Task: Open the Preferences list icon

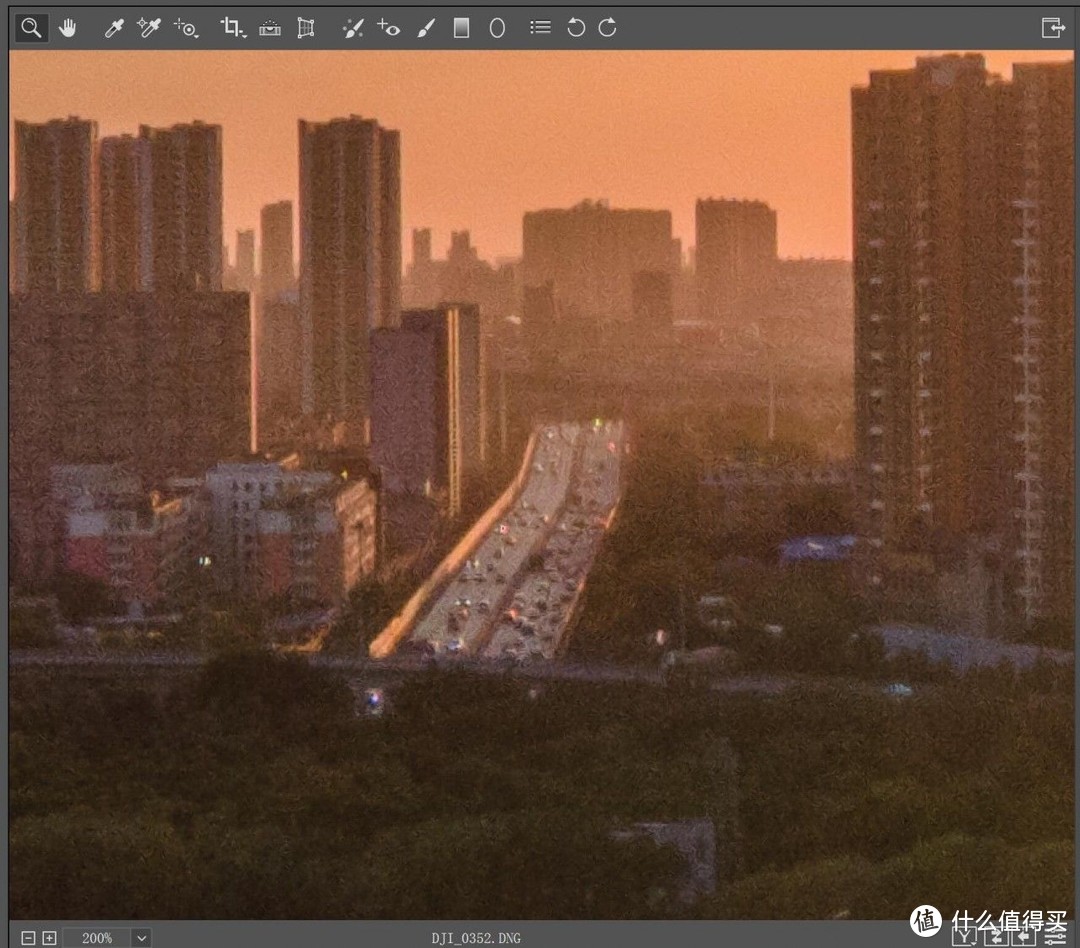Action: pos(540,28)
